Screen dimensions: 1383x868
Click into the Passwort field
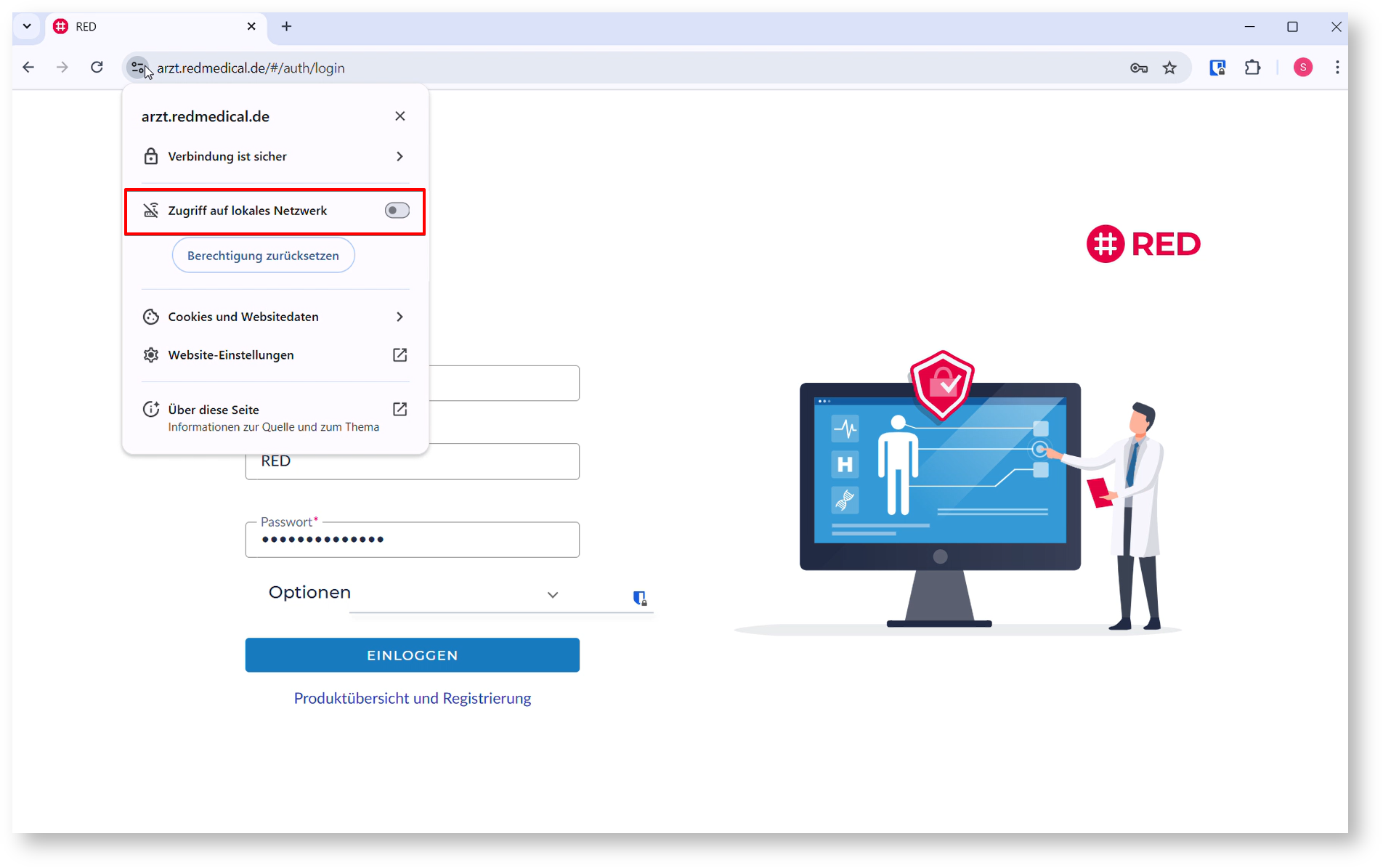[412, 540]
